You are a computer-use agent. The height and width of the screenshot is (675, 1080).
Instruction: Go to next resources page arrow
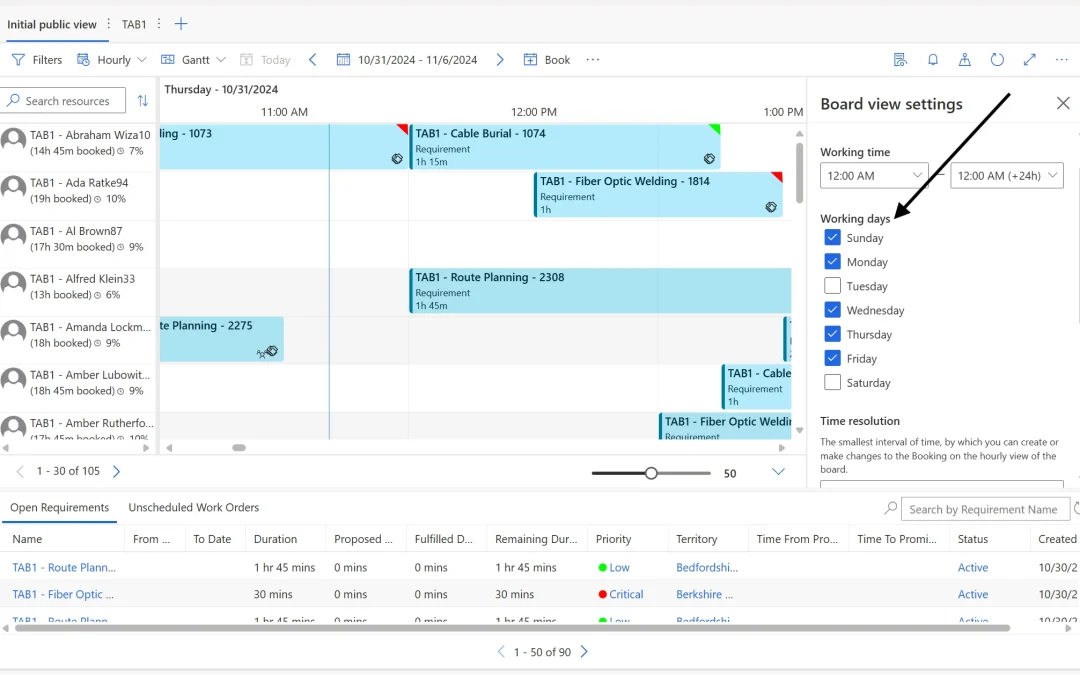coord(116,471)
